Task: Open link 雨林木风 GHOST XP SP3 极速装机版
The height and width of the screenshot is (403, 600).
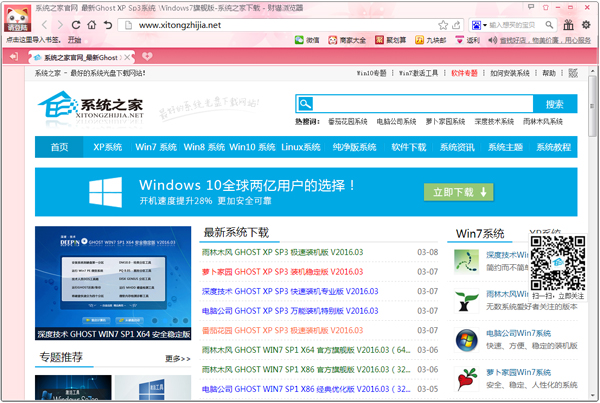Action: (x=282, y=253)
